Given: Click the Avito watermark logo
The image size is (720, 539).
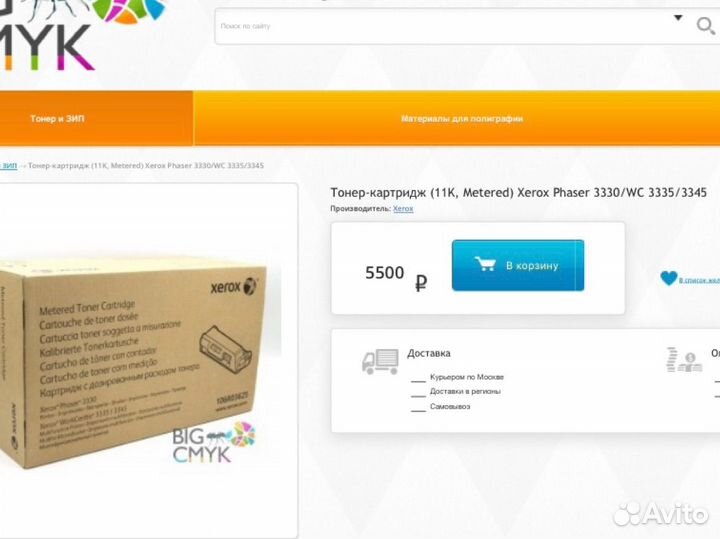Looking at the screenshot, I should (x=661, y=513).
